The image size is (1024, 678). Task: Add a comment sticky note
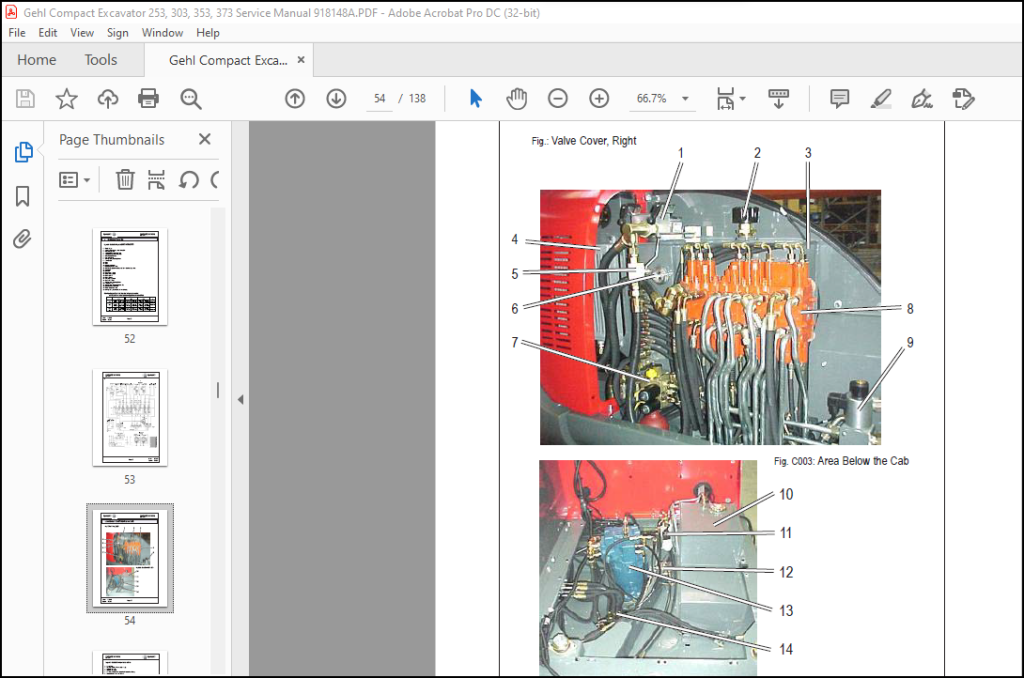click(839, 99)
